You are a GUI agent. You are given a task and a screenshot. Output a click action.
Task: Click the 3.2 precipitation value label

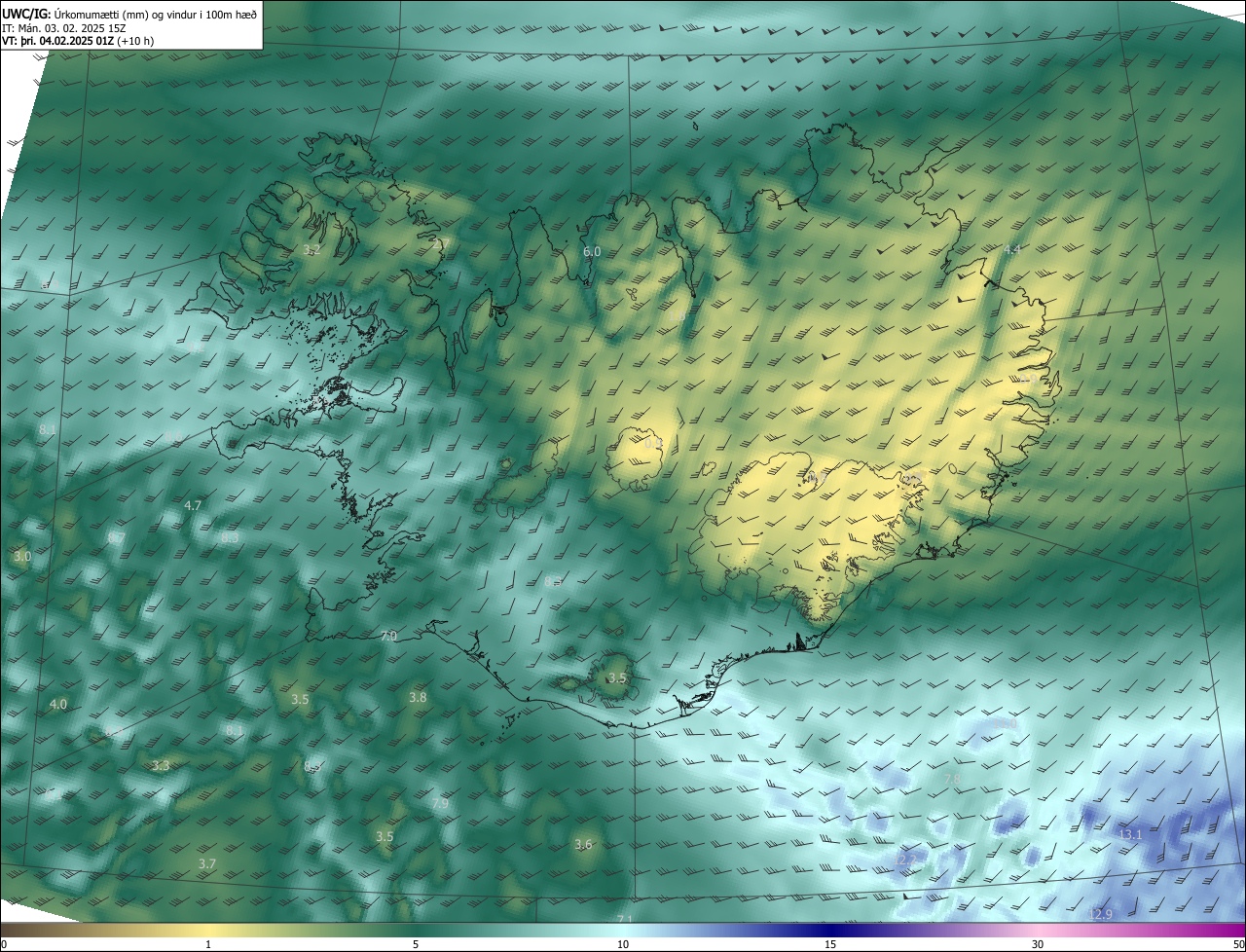click(x=311, y=250)
